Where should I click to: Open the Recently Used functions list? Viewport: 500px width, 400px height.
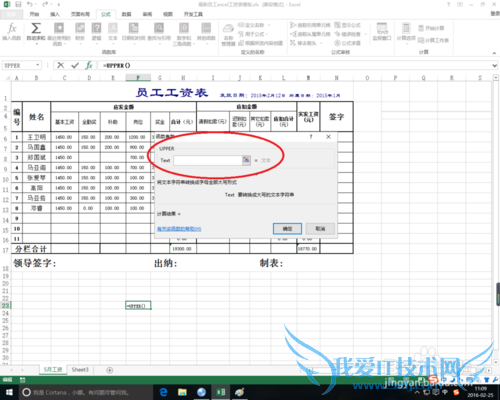[x=59, y=33]
